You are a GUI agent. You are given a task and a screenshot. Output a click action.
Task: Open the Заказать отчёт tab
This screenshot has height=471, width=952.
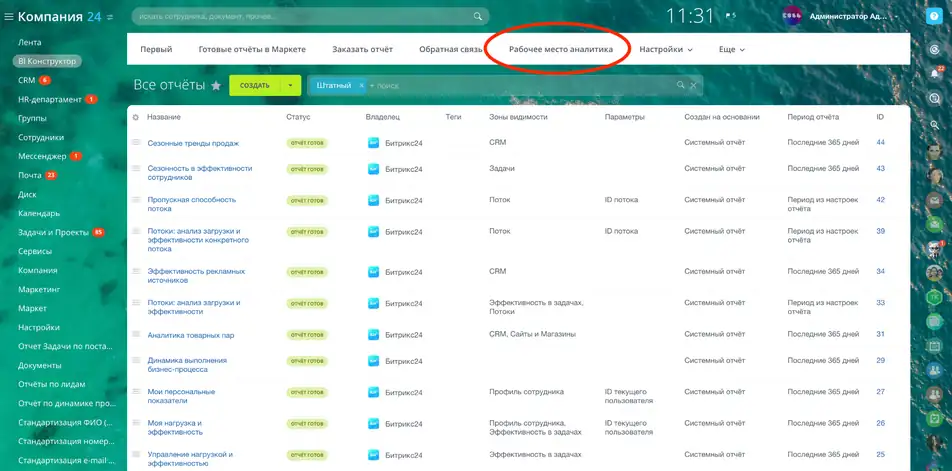pyautogui.click(x=362, y=50)
